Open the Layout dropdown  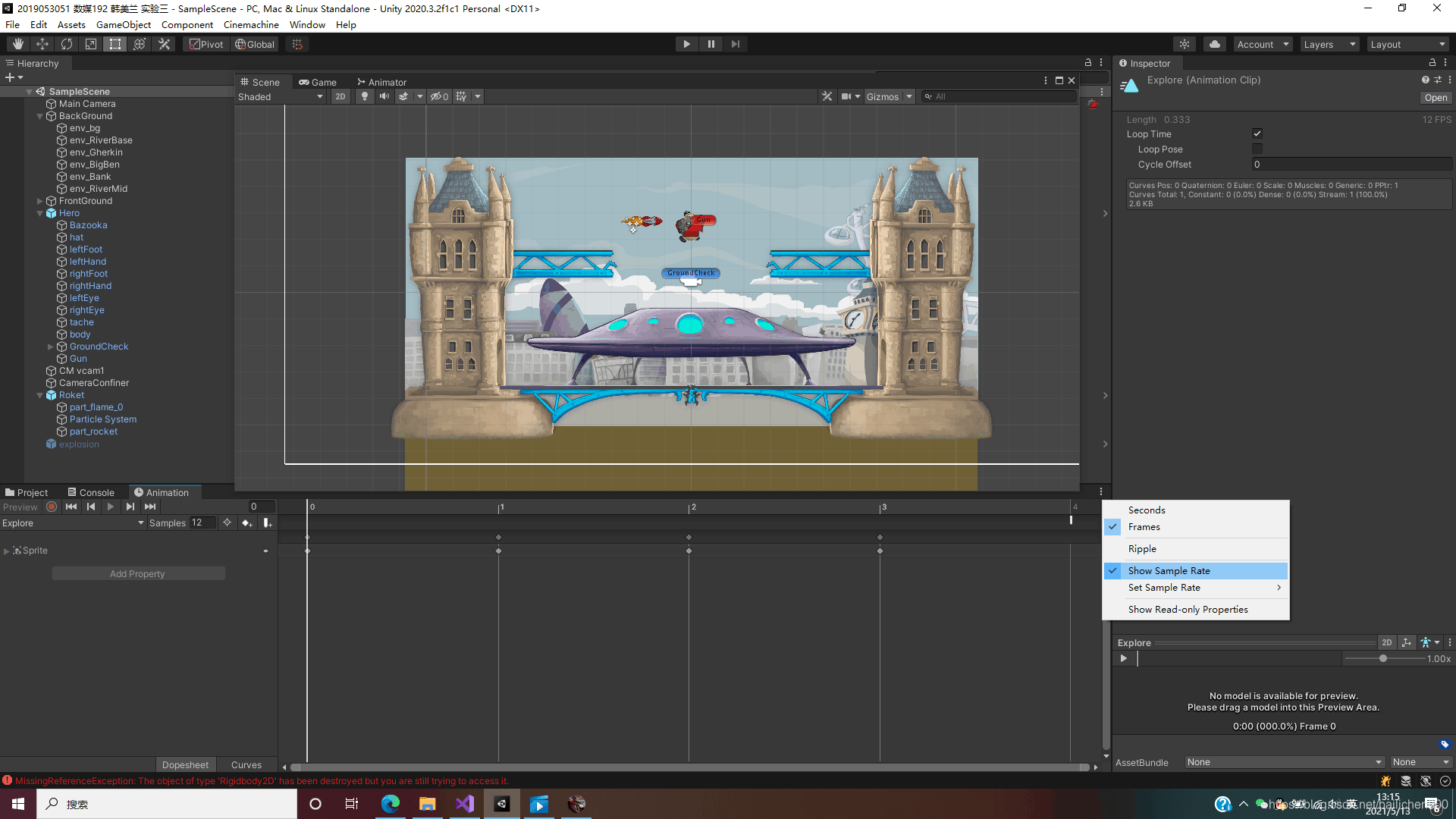(x=1407, y=44)
